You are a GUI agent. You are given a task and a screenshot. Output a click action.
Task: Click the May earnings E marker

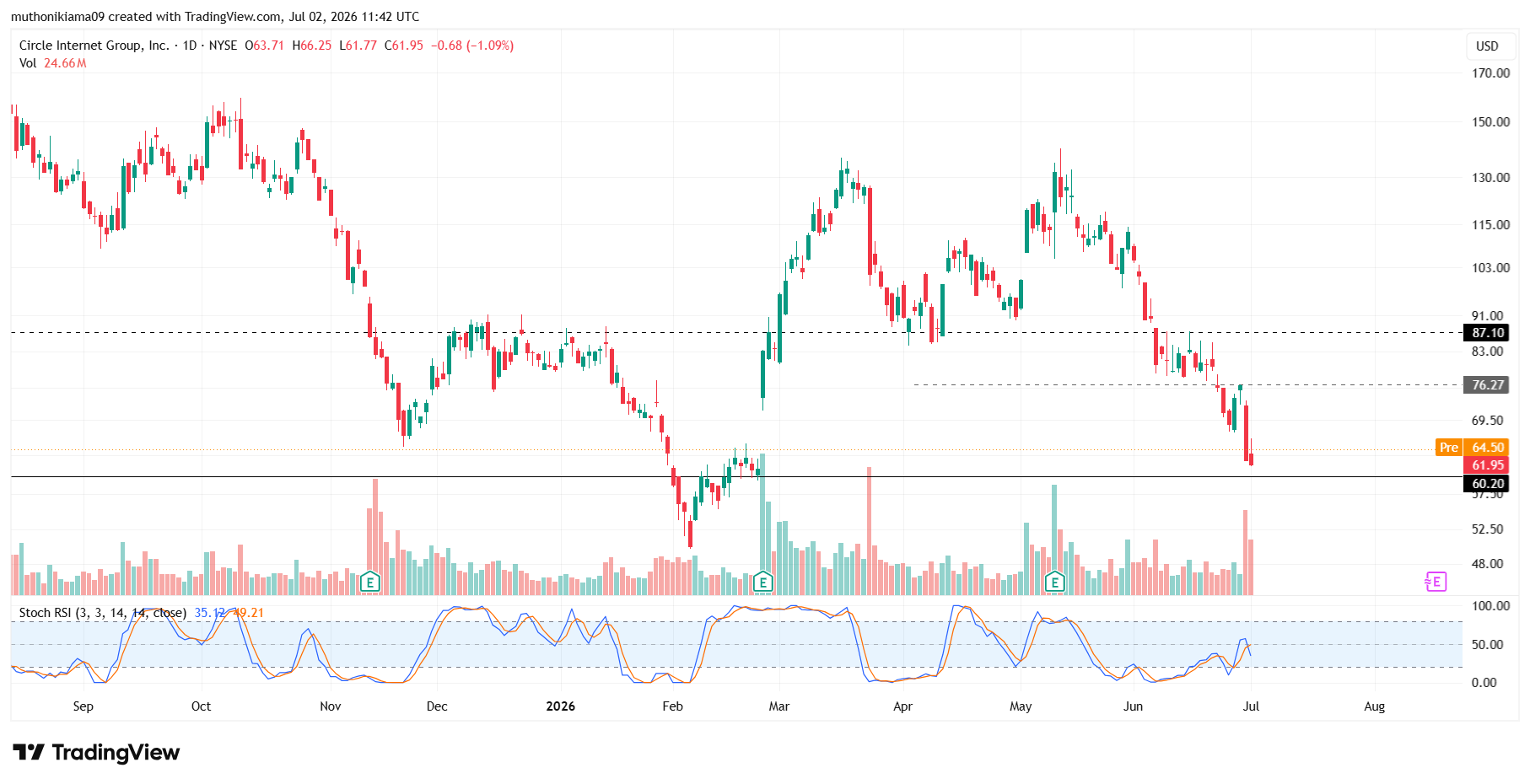(x=1054, y=582)
